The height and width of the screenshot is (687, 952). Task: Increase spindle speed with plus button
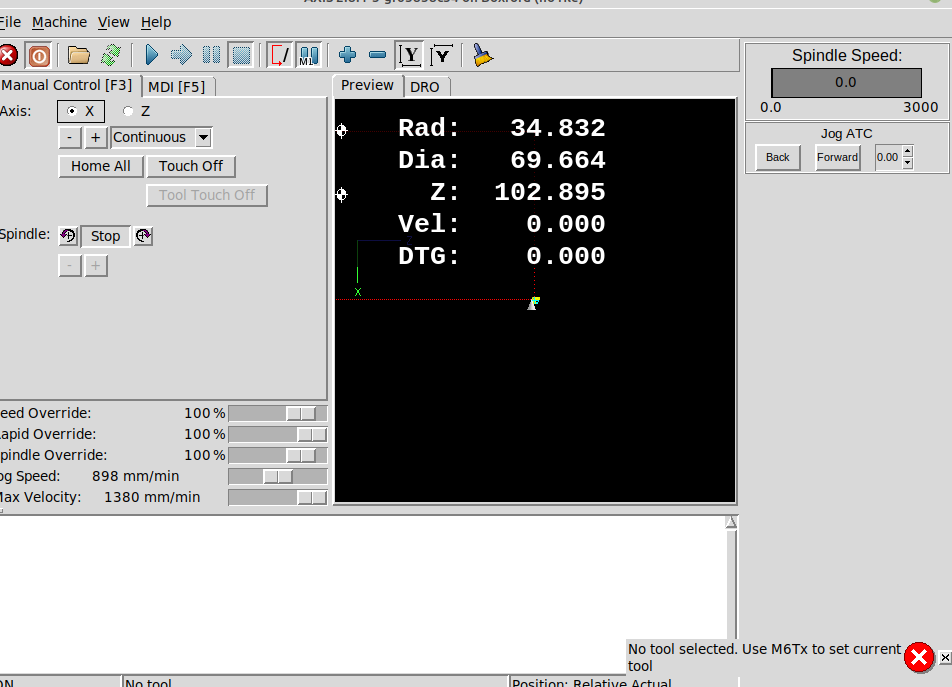click(x=95, y=266)
